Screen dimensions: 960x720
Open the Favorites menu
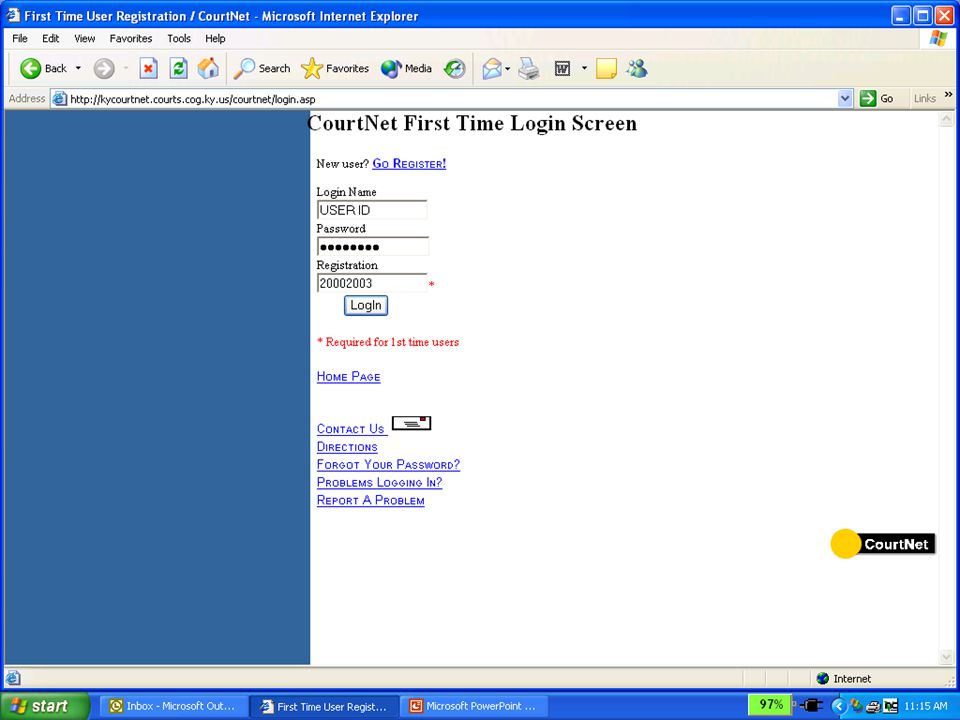[x=131, y=39]
